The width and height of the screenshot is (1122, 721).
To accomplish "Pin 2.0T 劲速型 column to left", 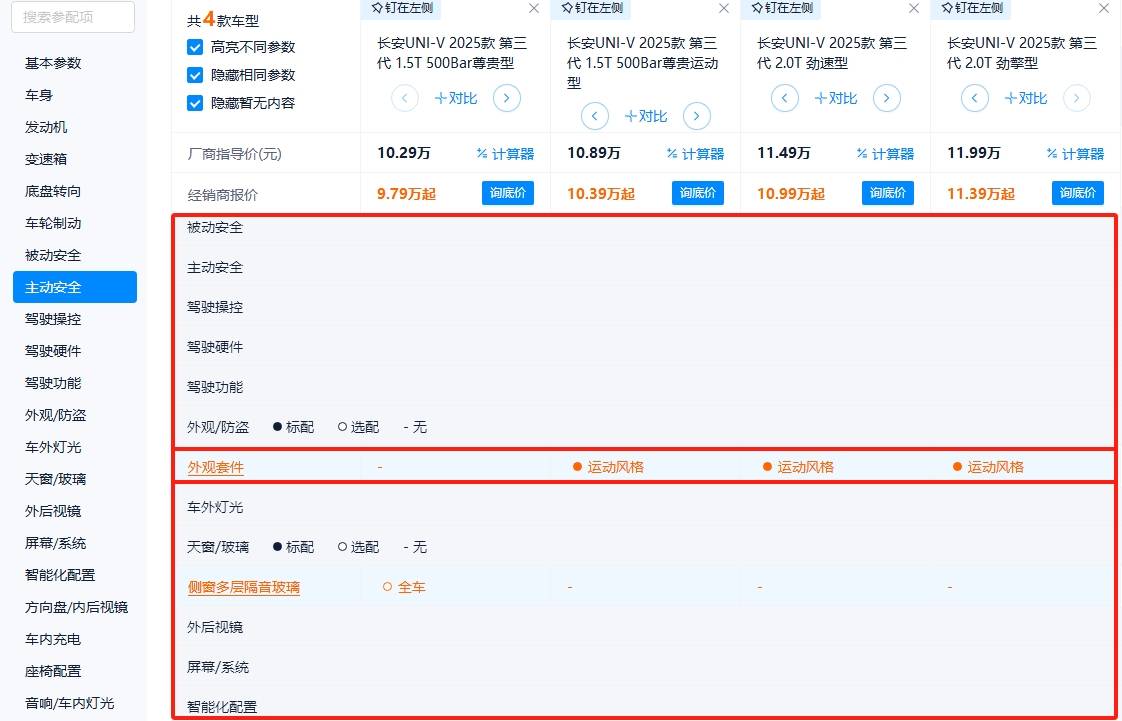I will [x=781, y=9].
